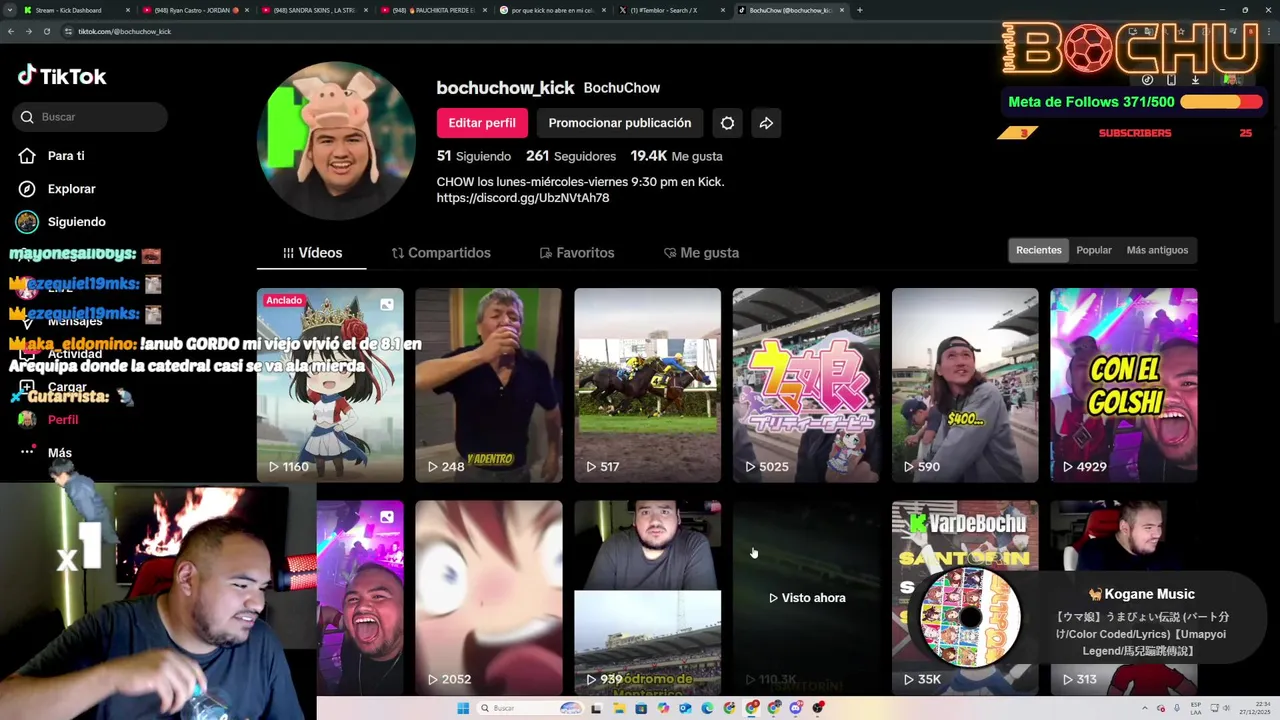Sort videos by Más antiguos

(1157, 250)
